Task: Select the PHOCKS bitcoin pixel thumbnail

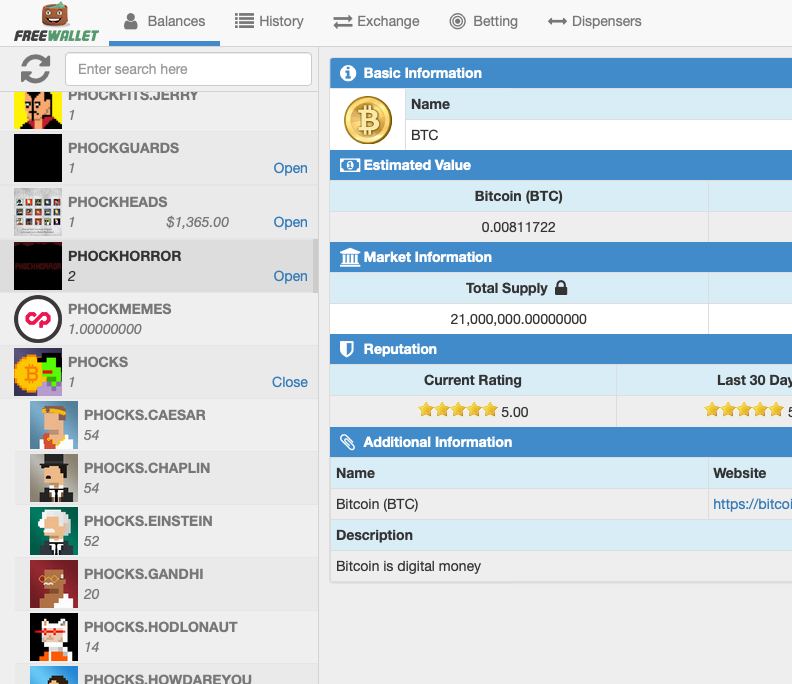Action: click(38, 372)
